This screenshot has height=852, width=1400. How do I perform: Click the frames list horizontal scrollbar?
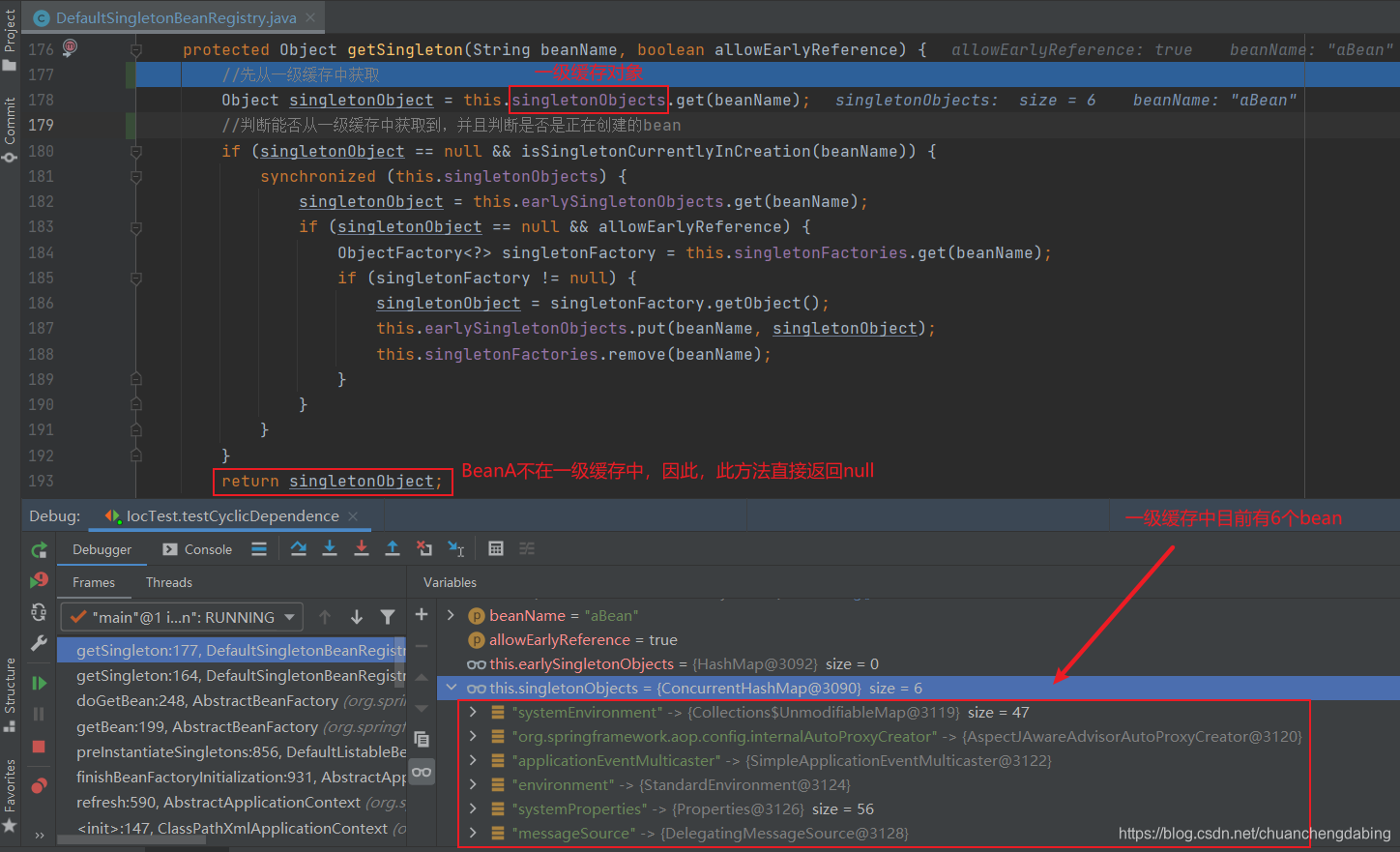pos(131,840)
